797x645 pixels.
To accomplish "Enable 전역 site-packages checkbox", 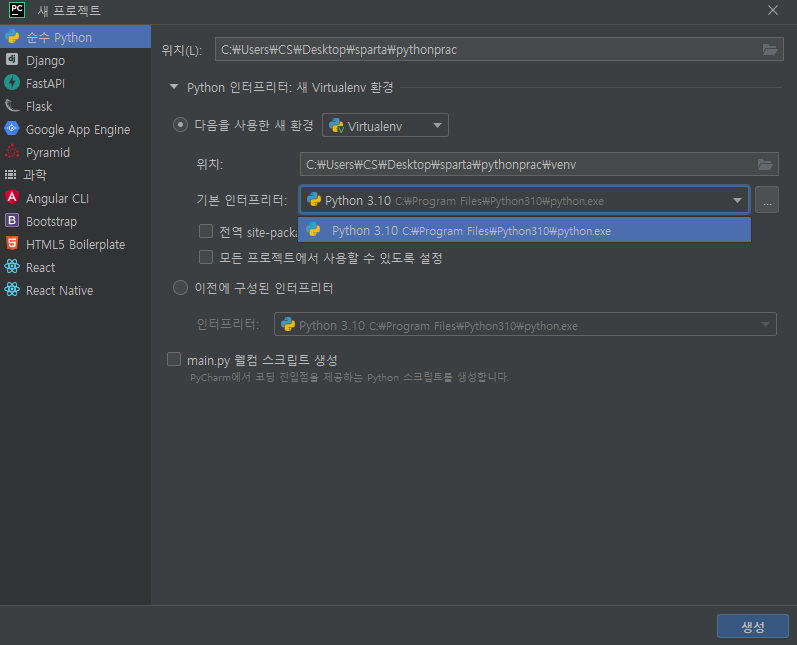I will click(206, 231).
